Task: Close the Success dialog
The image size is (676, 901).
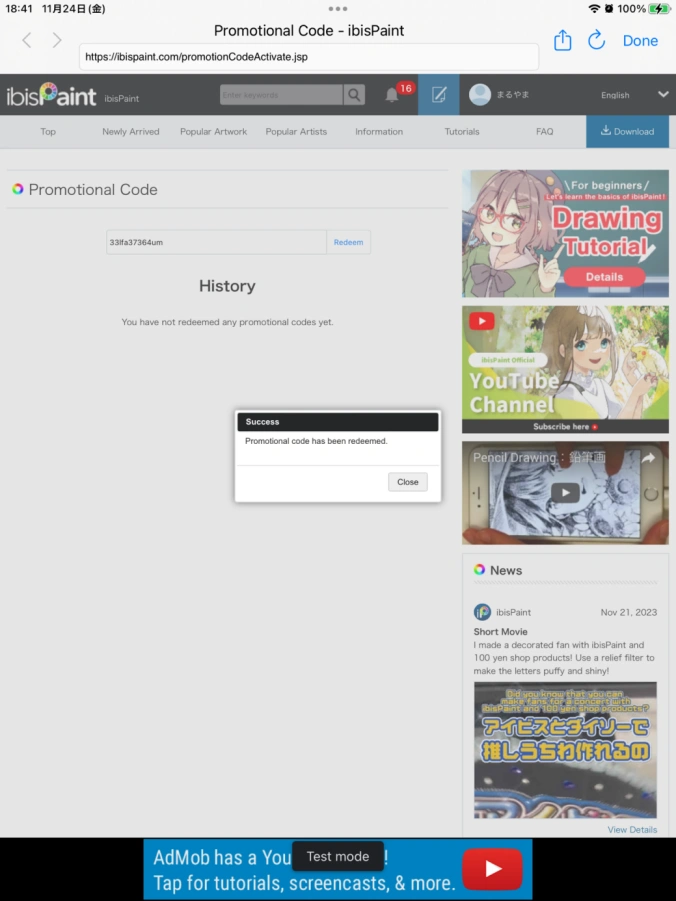Action: coord(407,482)
